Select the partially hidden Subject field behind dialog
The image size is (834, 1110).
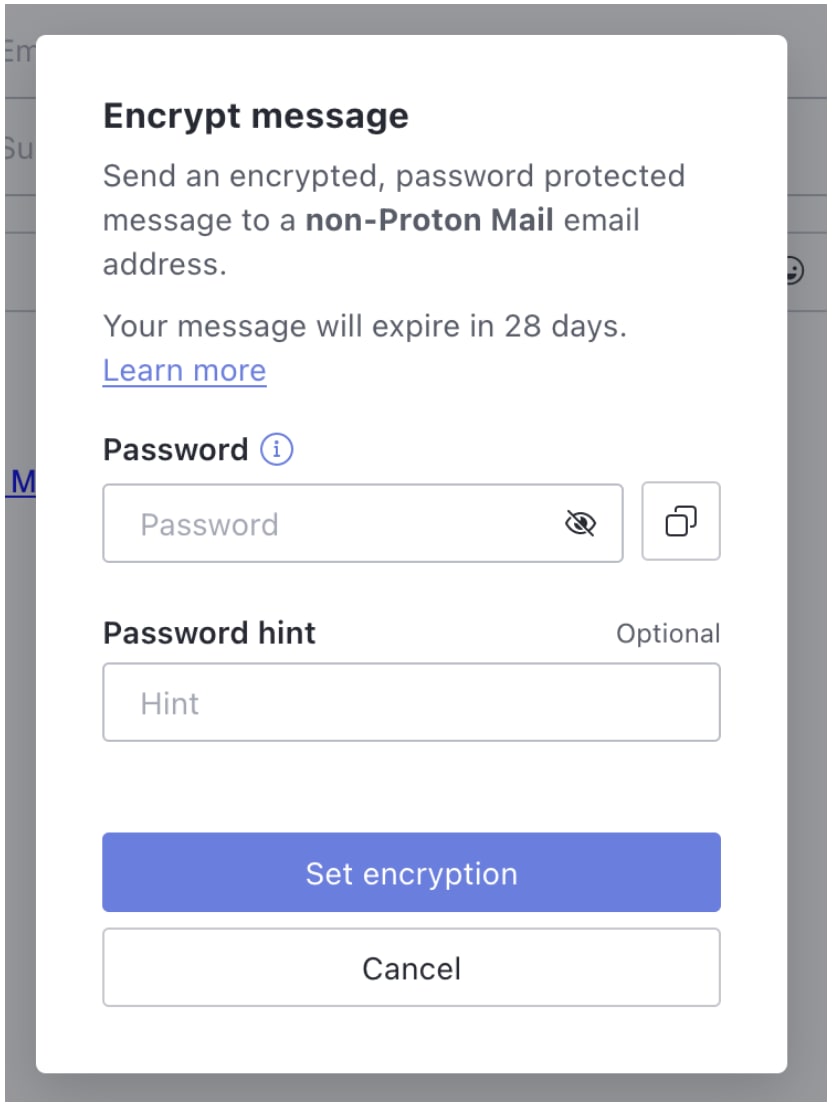coord(20,148)
